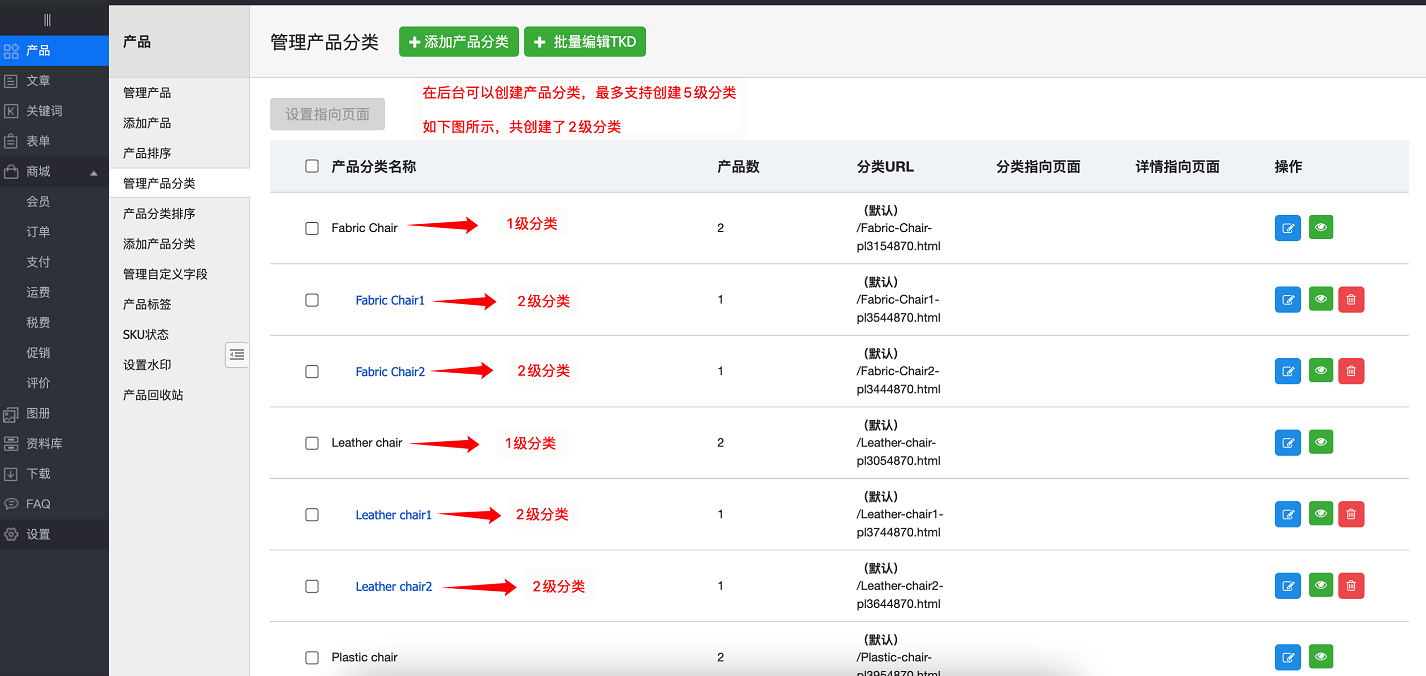Image resolution: width=1426 pixels, height=676 pixels.
Task: Open the 文章 sidebar icon
Action: point(12,80)
